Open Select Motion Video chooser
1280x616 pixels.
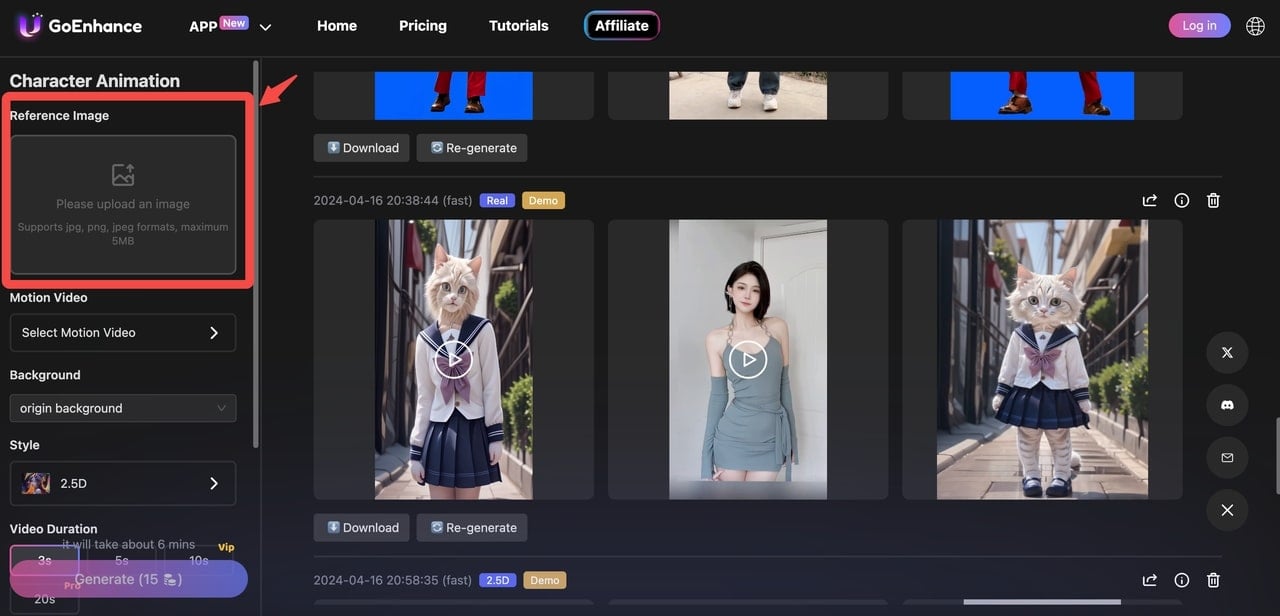click(123, 333)
